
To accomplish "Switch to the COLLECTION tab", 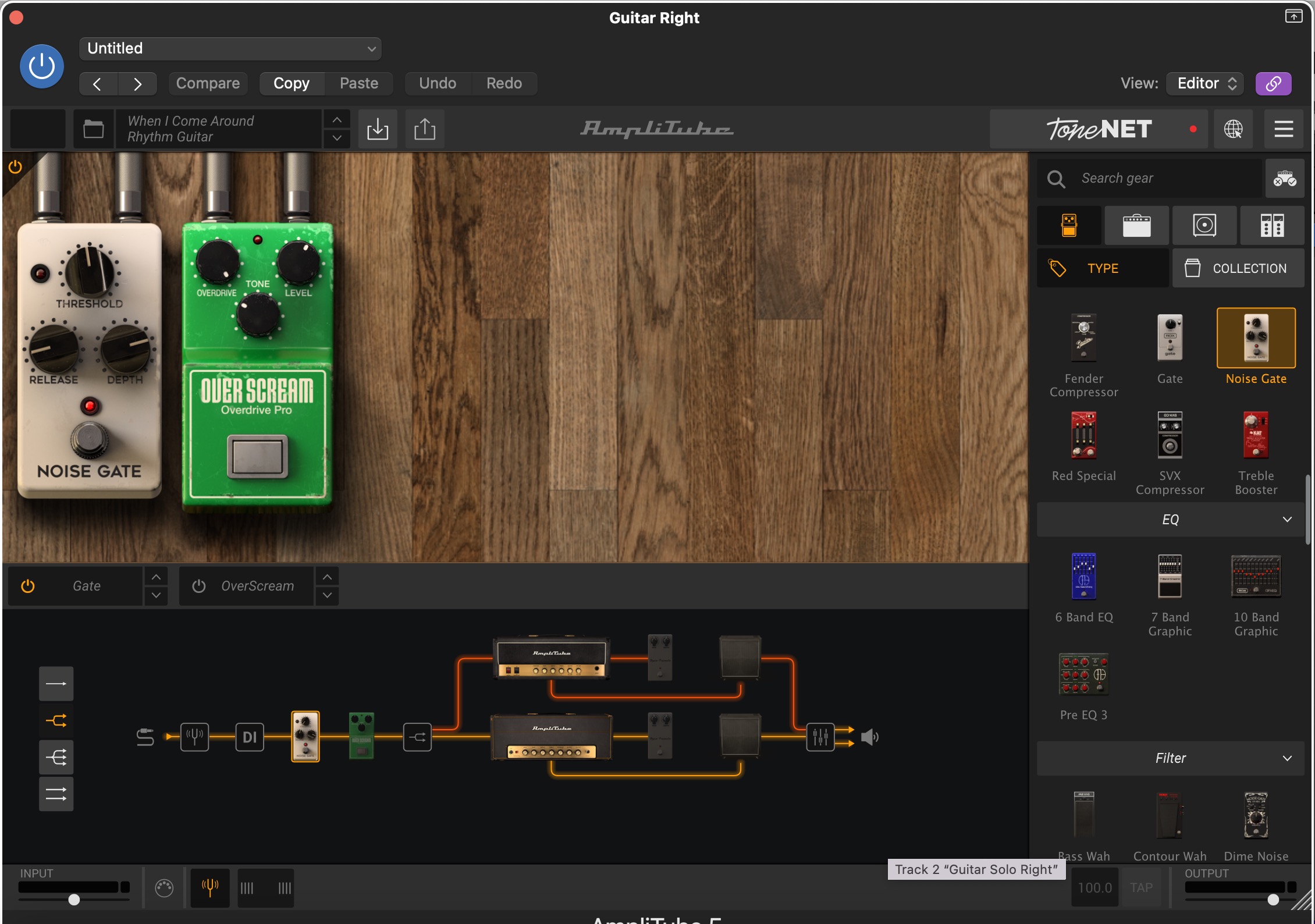I will pyautogui.click(x=1238, y=268).
